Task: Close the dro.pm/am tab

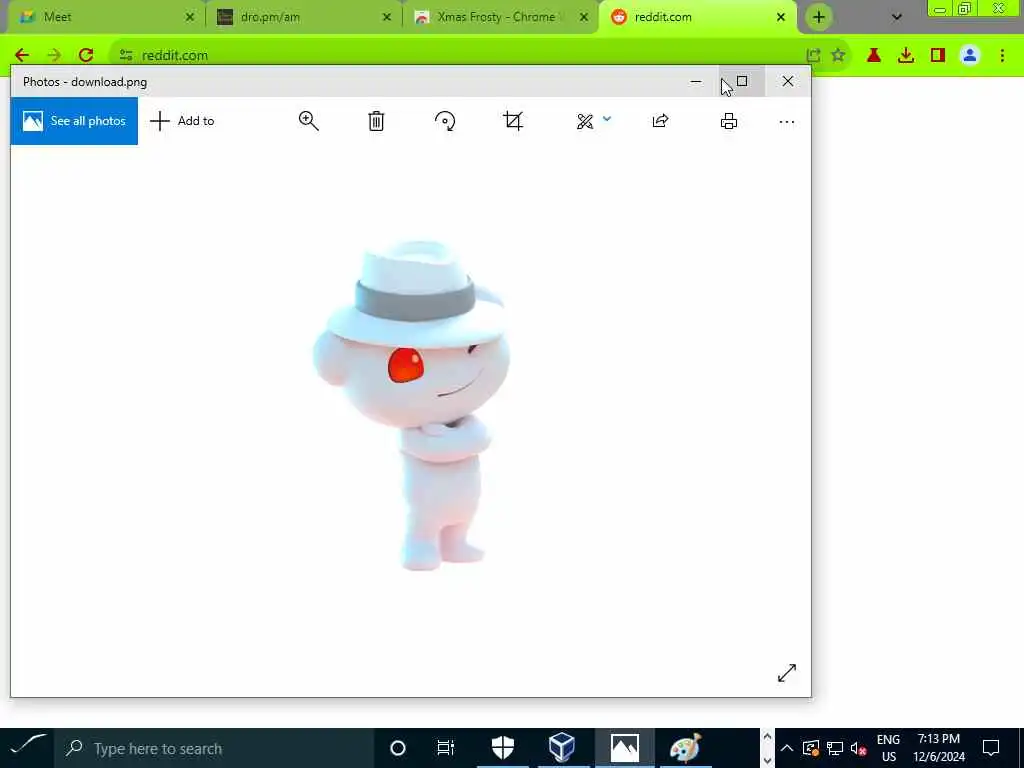Action: tap(387, 17)
